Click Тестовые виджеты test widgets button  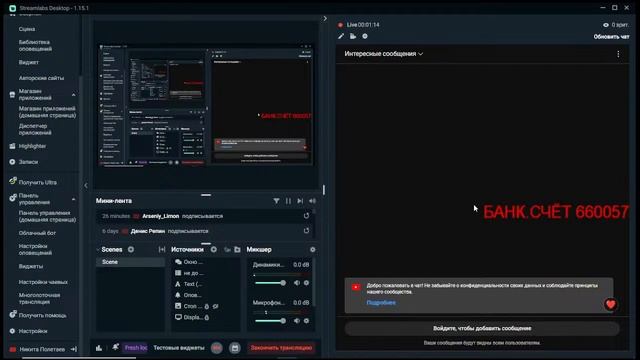[179, 348]
